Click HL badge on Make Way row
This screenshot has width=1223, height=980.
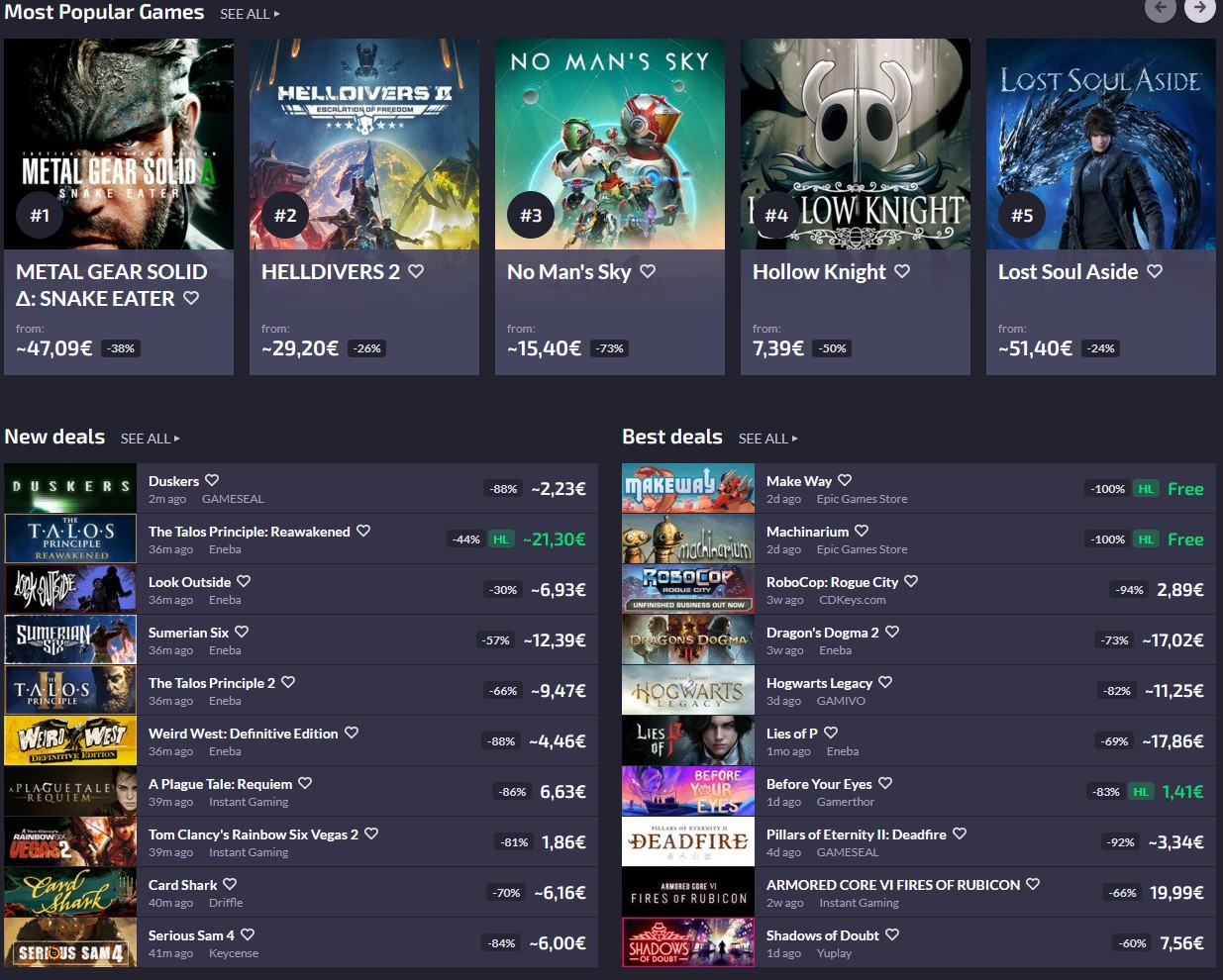click(x=1146, y=489)
